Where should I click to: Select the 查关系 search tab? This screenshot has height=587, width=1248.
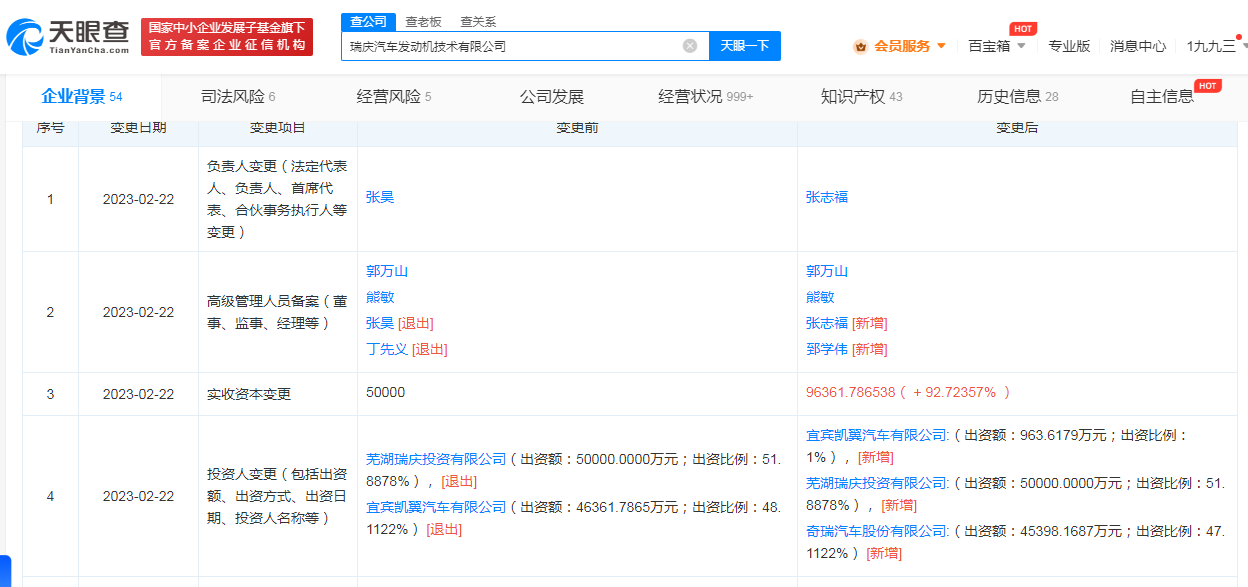477,21
